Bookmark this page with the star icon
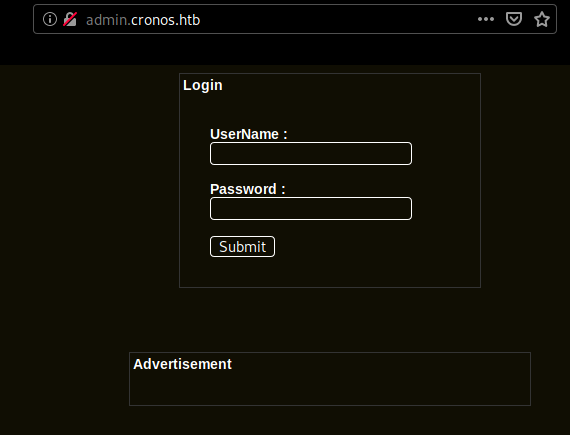Image resolution: width=570 pixels, height=435 pixels. tap(542, 19)
